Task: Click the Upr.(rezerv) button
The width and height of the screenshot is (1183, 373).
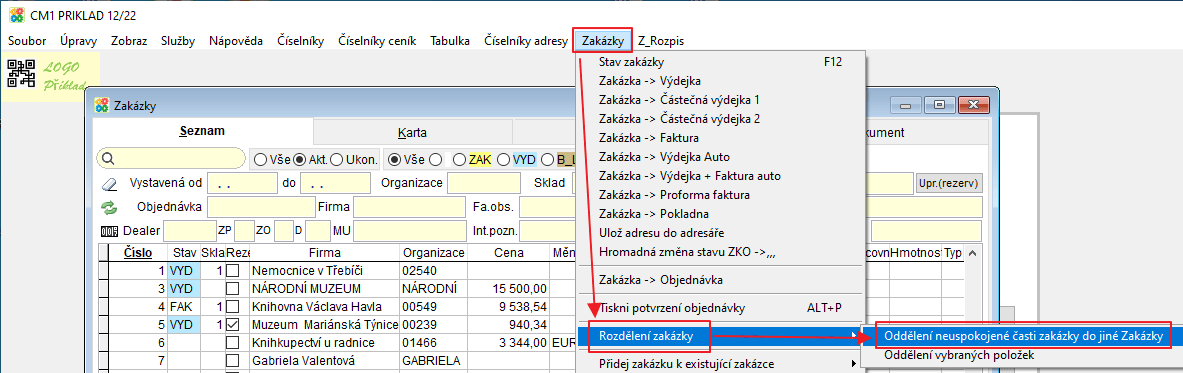Action: 949,183
